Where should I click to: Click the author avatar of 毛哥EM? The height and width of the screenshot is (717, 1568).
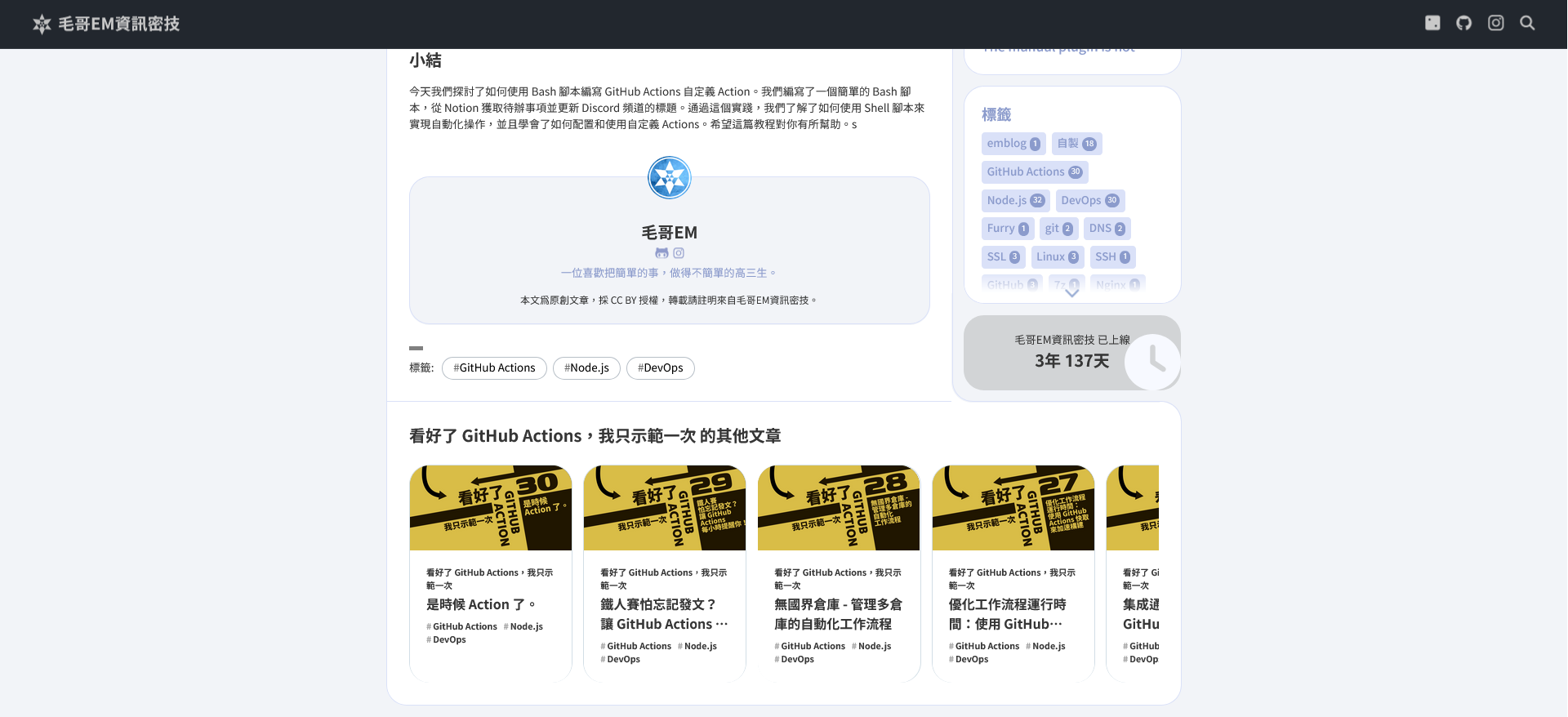pyautogui.click(x=670, y=178)
